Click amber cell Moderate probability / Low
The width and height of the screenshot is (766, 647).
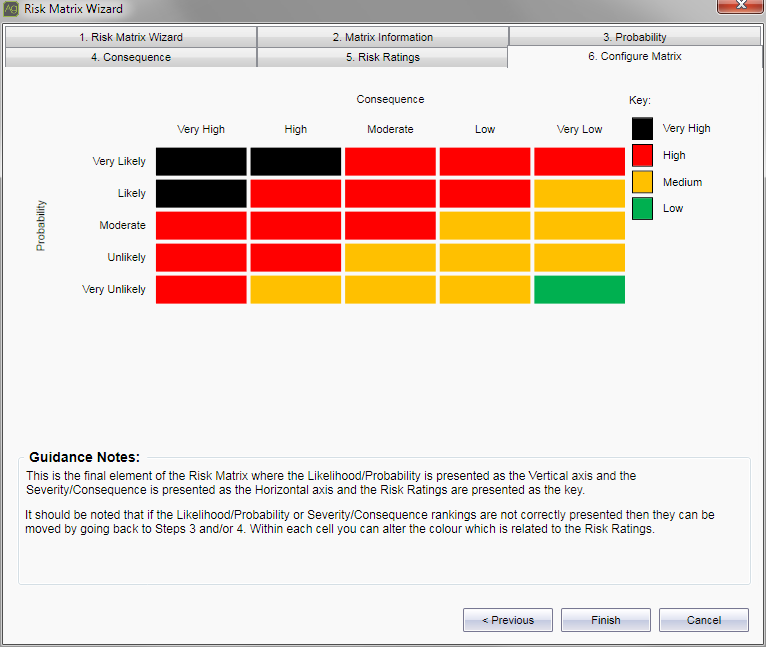tap(485, 225)
